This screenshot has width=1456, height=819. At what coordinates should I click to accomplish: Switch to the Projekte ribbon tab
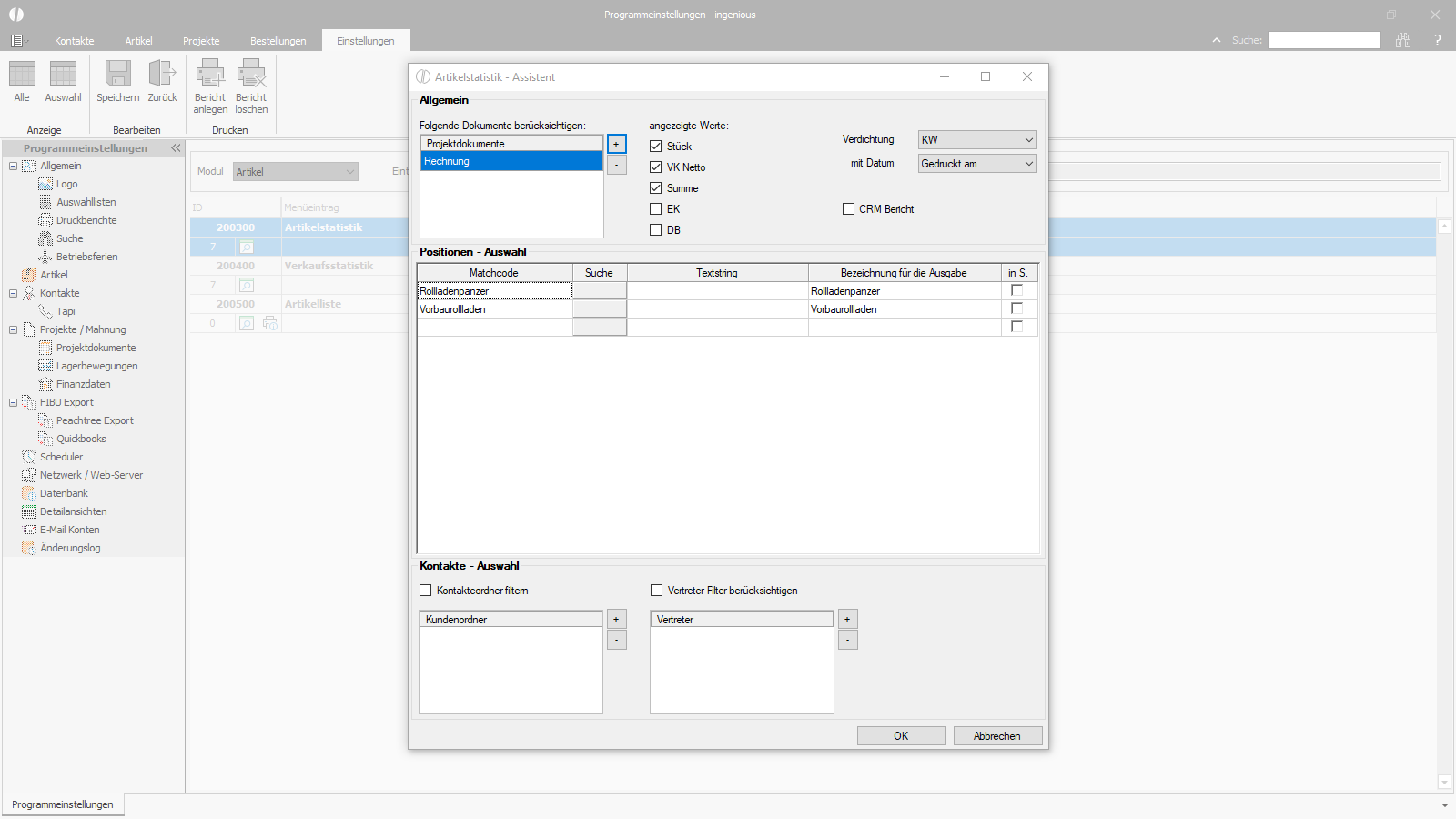click(201, 41)
